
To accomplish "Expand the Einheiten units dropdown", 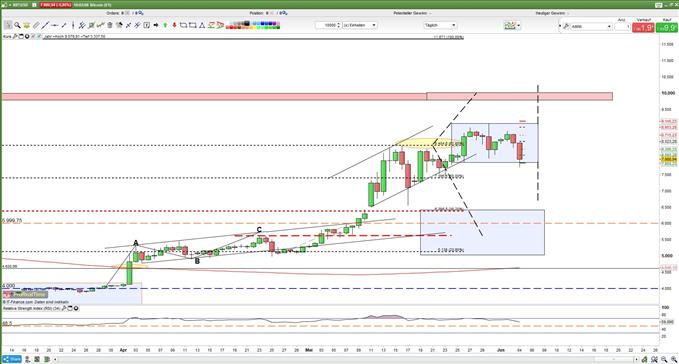I will click(x=360, y=26).
